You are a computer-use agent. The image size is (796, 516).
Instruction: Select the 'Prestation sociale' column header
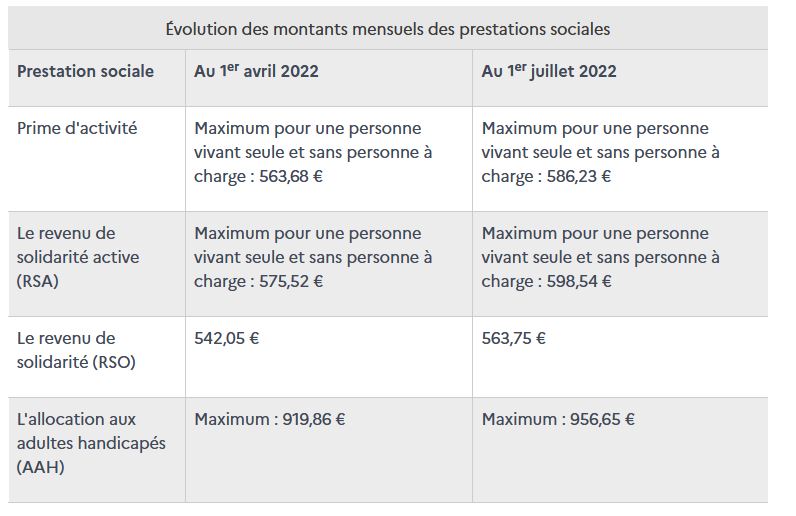[x=85, y=71]
